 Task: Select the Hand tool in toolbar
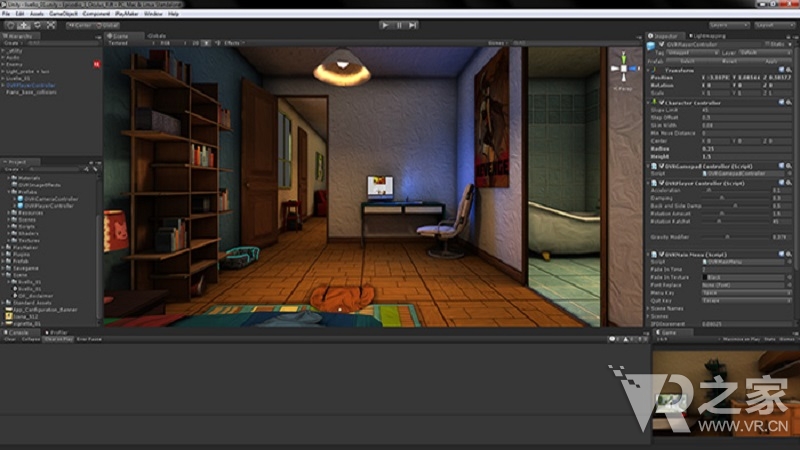click(10, 25)
